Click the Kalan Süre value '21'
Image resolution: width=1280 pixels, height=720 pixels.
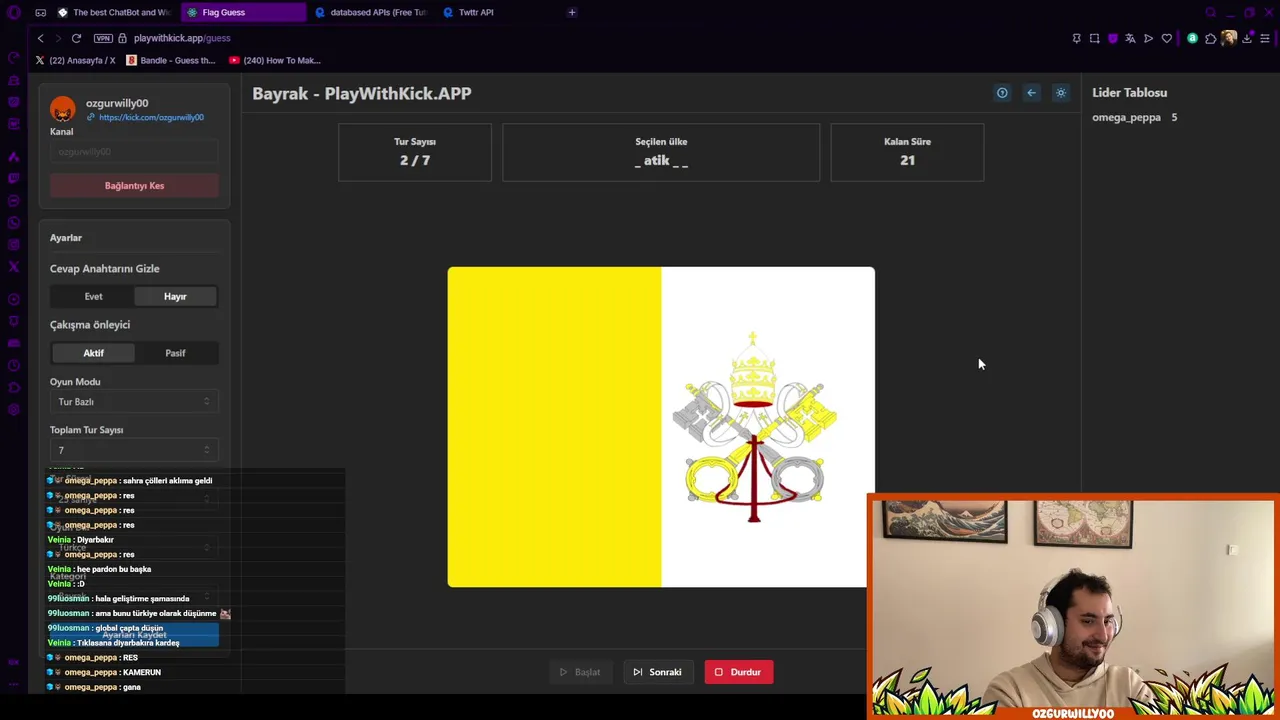click(x=907, y=160)
